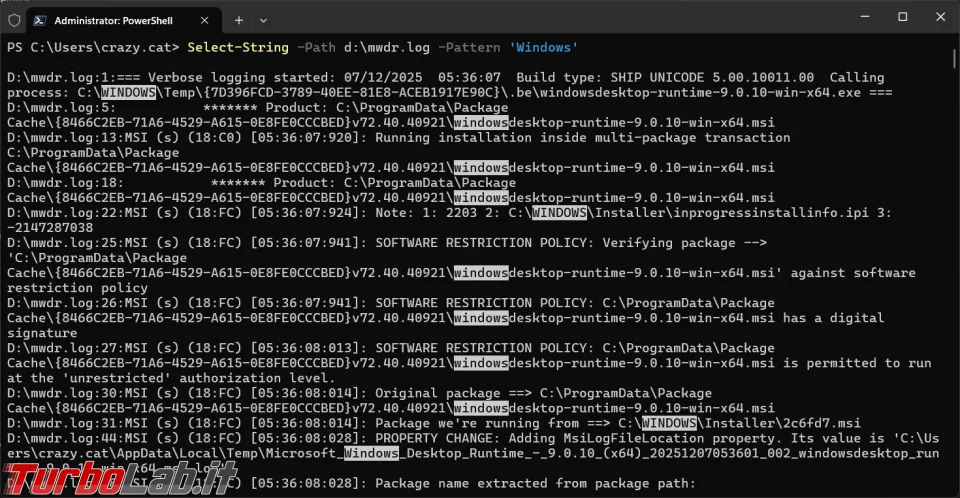Click the 'Windows' pattern string in the command
This screenshot has height=498, width=960.
tap(544, 47)
